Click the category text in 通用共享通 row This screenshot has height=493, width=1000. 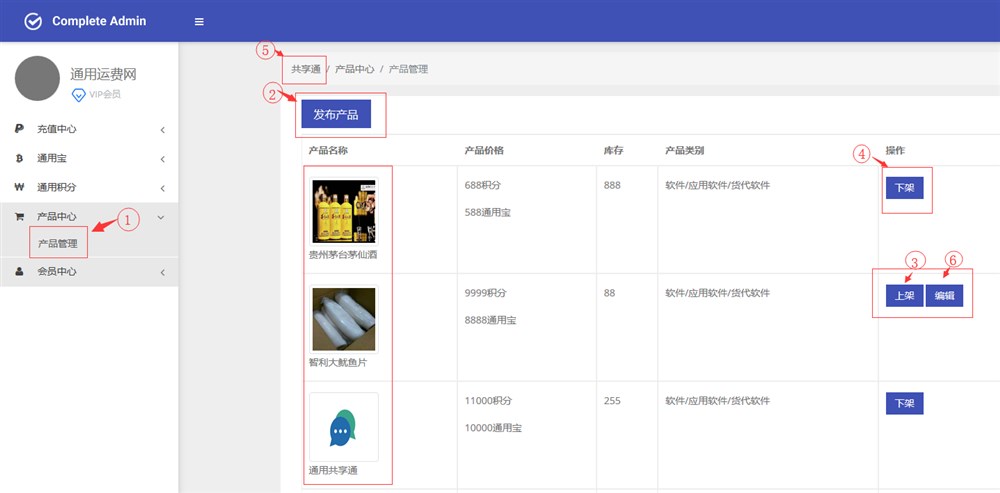[x=717, y=401]
